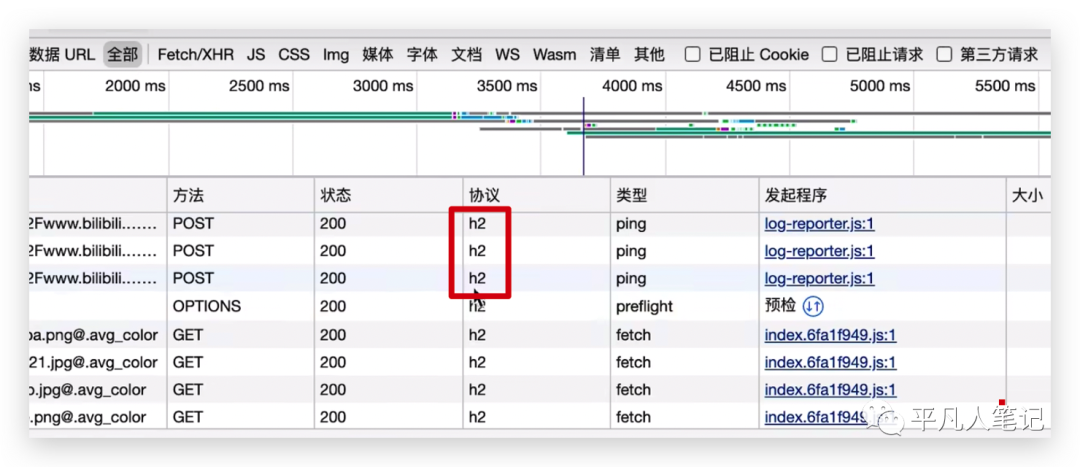
Task: Filter by 媒体 type
Action: coord(378,55)
